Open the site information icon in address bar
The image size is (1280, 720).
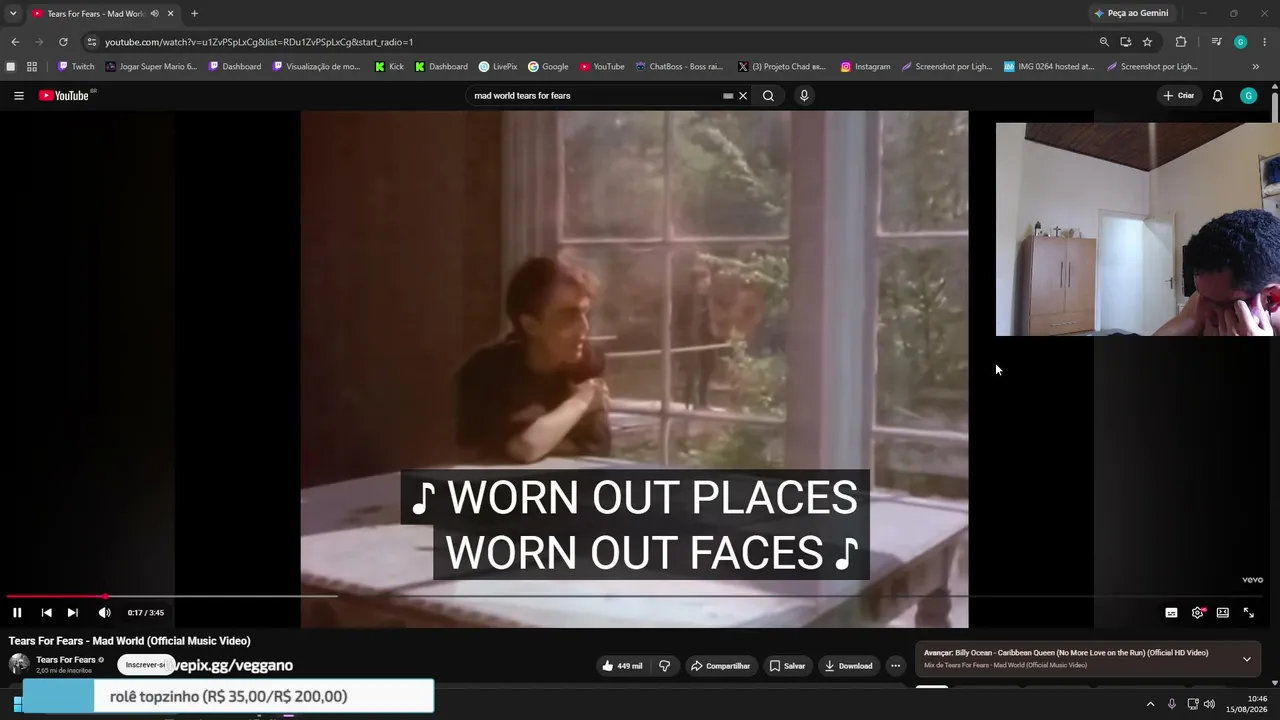click(91, 42)
